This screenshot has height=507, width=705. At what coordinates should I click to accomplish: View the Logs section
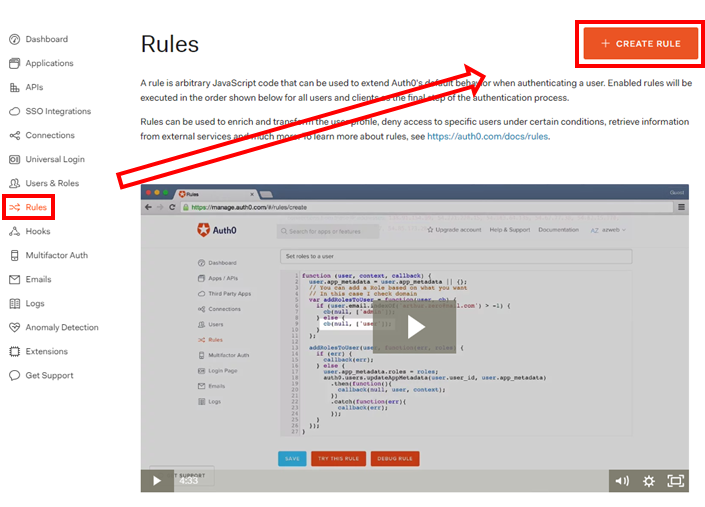[x=35, y=303]
